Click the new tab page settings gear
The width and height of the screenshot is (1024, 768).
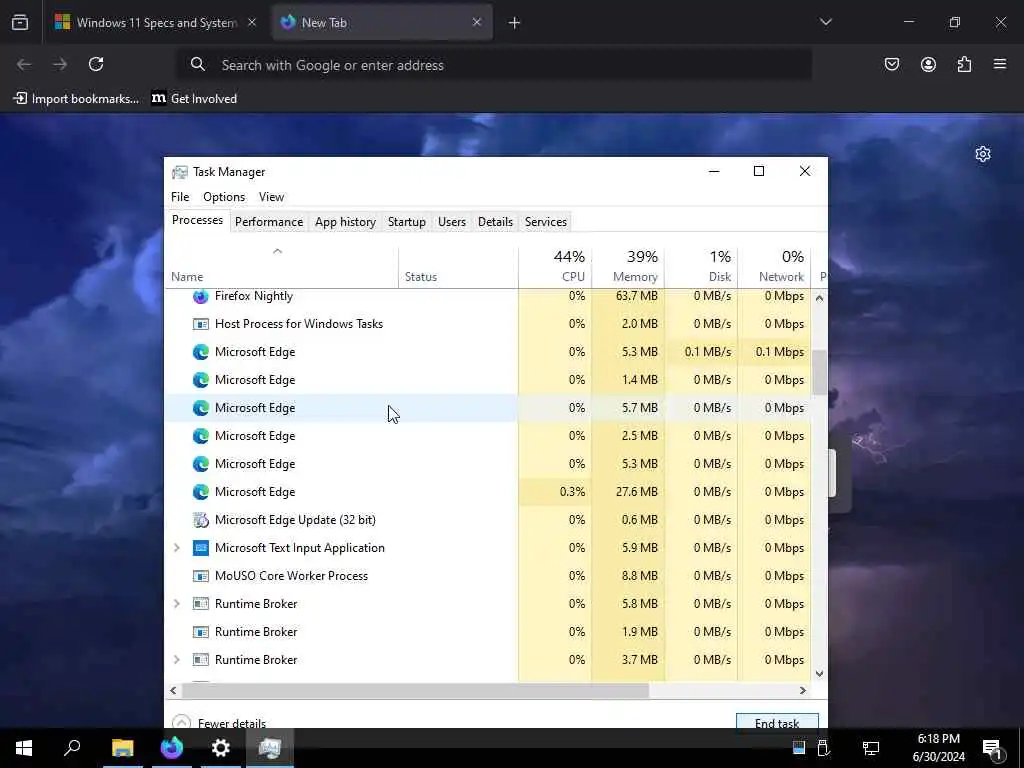[983, 154]
